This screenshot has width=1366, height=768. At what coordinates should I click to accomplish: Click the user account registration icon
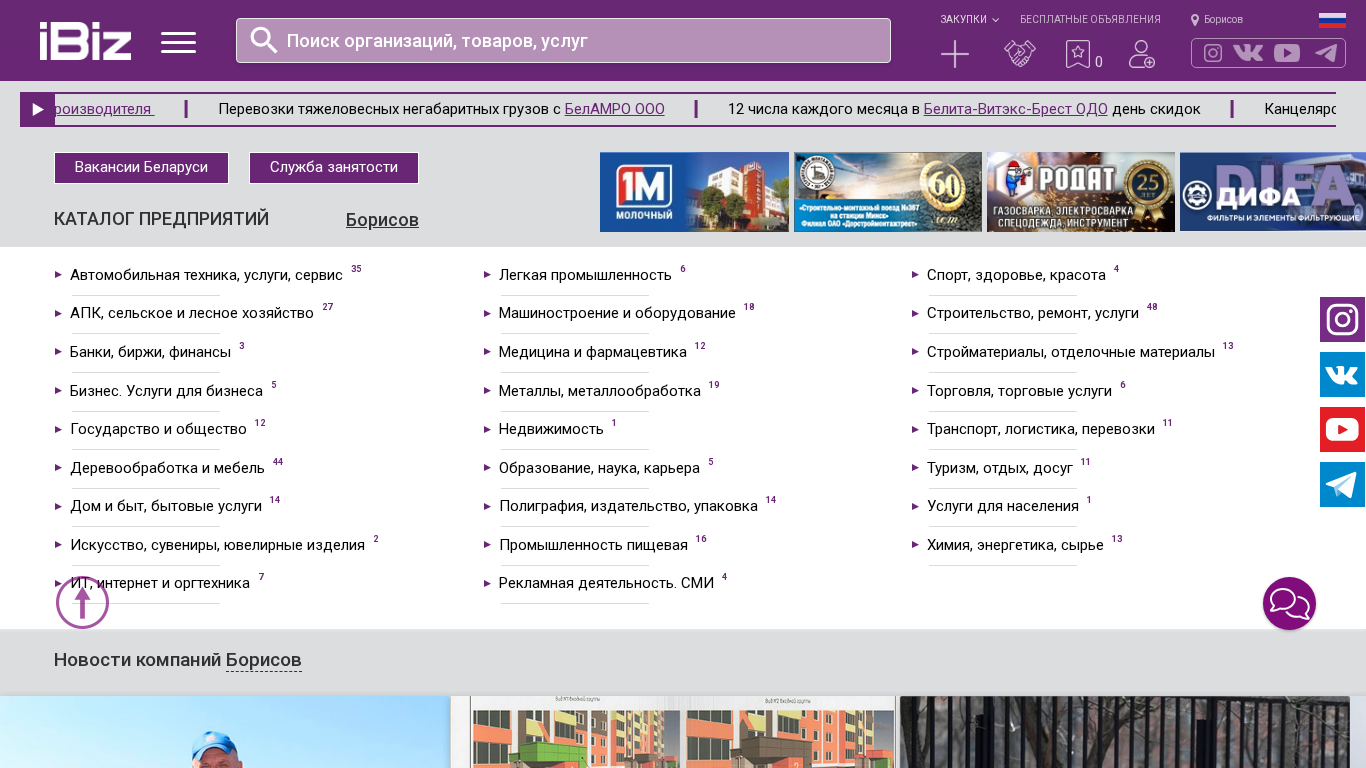tap(1141, 54)
